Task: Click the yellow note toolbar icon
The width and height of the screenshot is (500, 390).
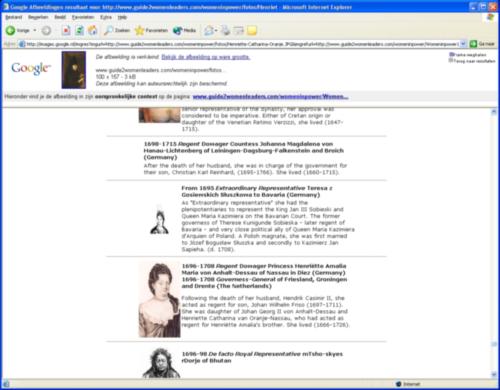Action: [252, 31]
